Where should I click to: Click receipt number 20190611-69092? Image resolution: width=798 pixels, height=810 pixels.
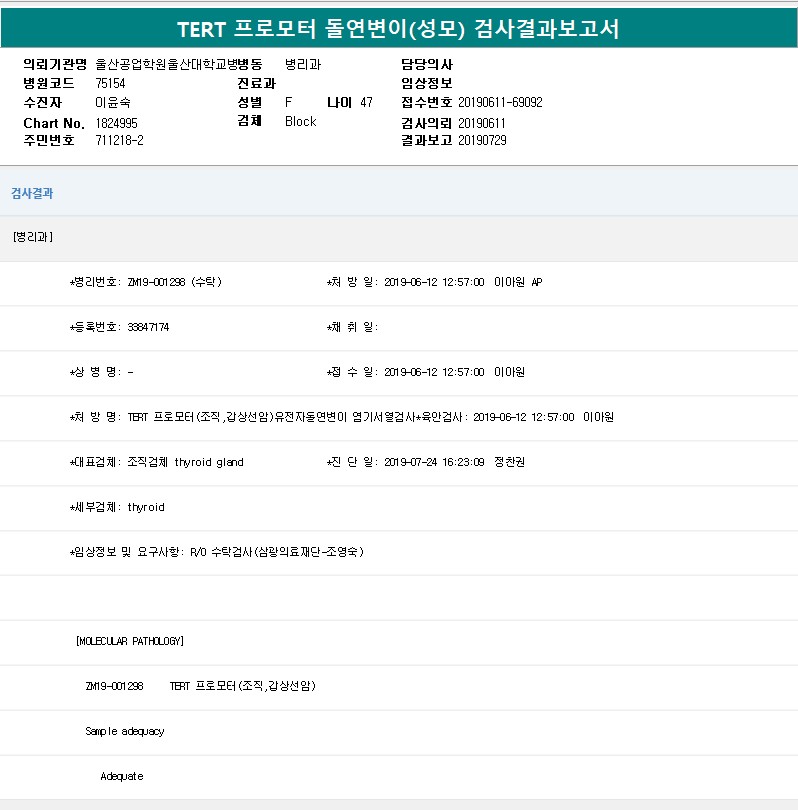[x=500, y=102]
